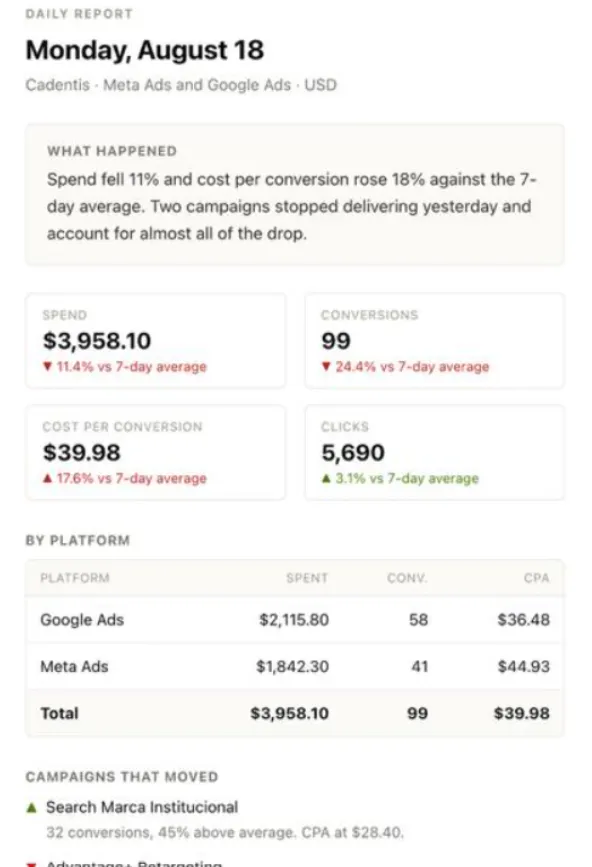Select the Cost Per Conversion card

(x=155, y=453)
